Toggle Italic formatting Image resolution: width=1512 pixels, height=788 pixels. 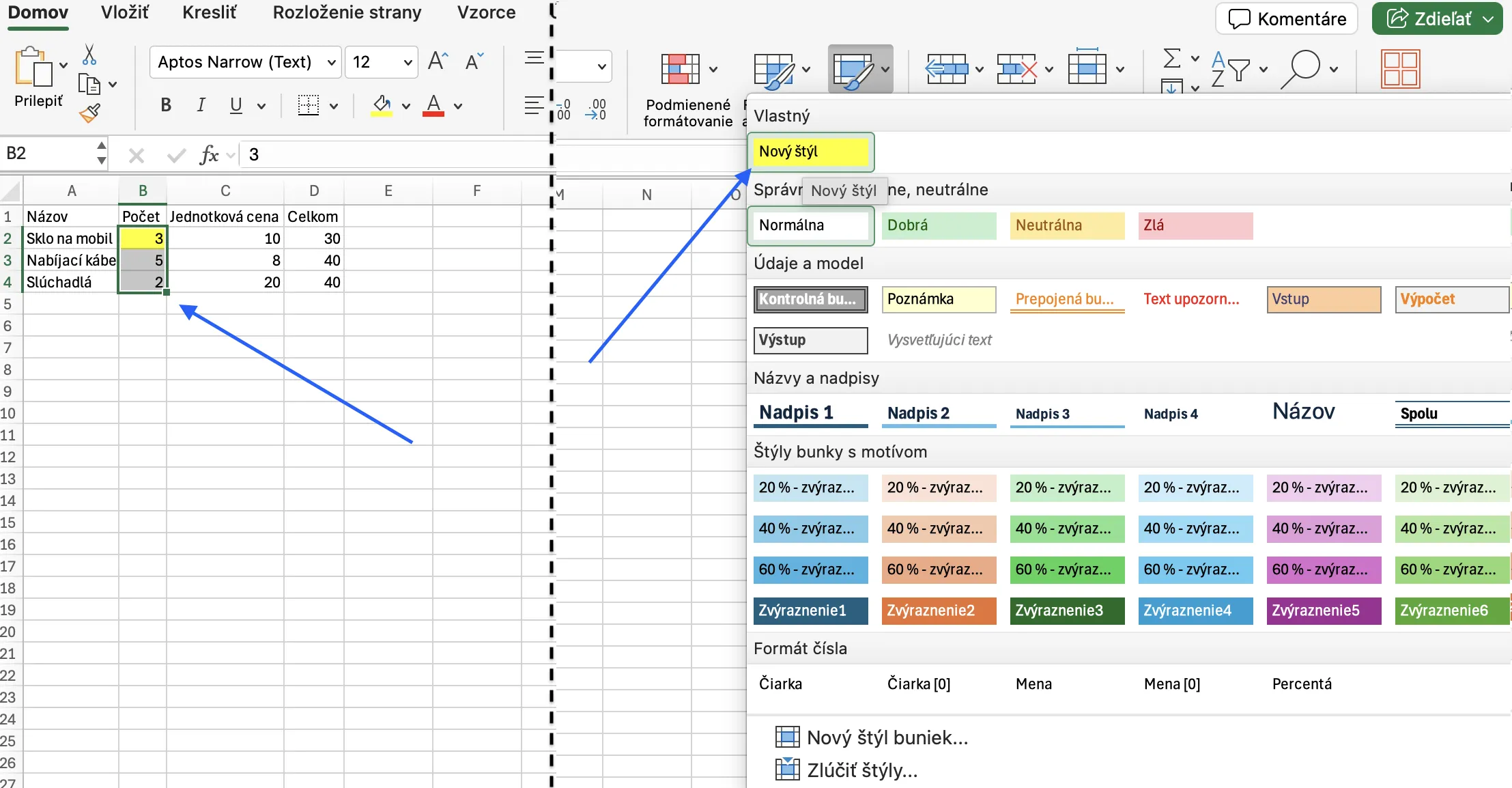(x=201, y=105)
